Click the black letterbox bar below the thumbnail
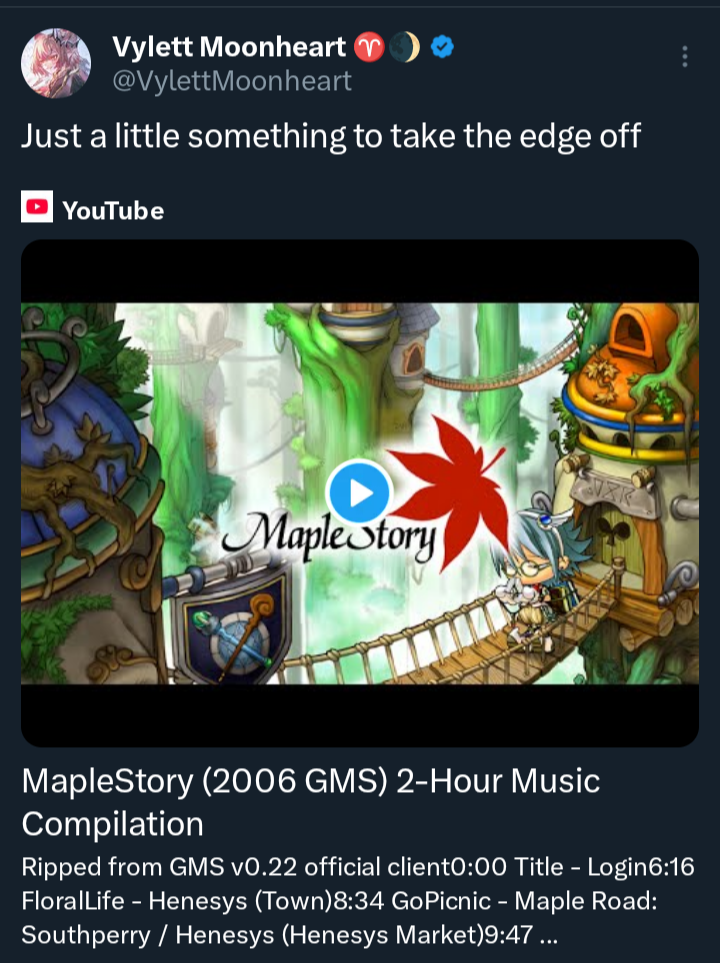This screenshot has height=963, width=720. (360, 715)
